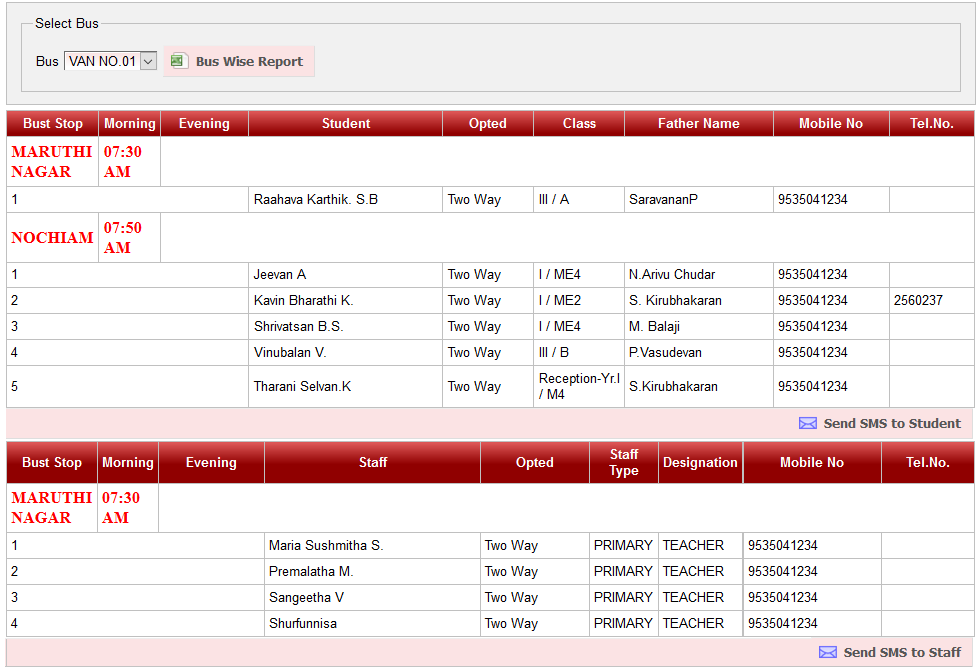This screenshot has width=979, height=669.
Task: Select student Tharani Selvan.K row
Action: (303, 386)
